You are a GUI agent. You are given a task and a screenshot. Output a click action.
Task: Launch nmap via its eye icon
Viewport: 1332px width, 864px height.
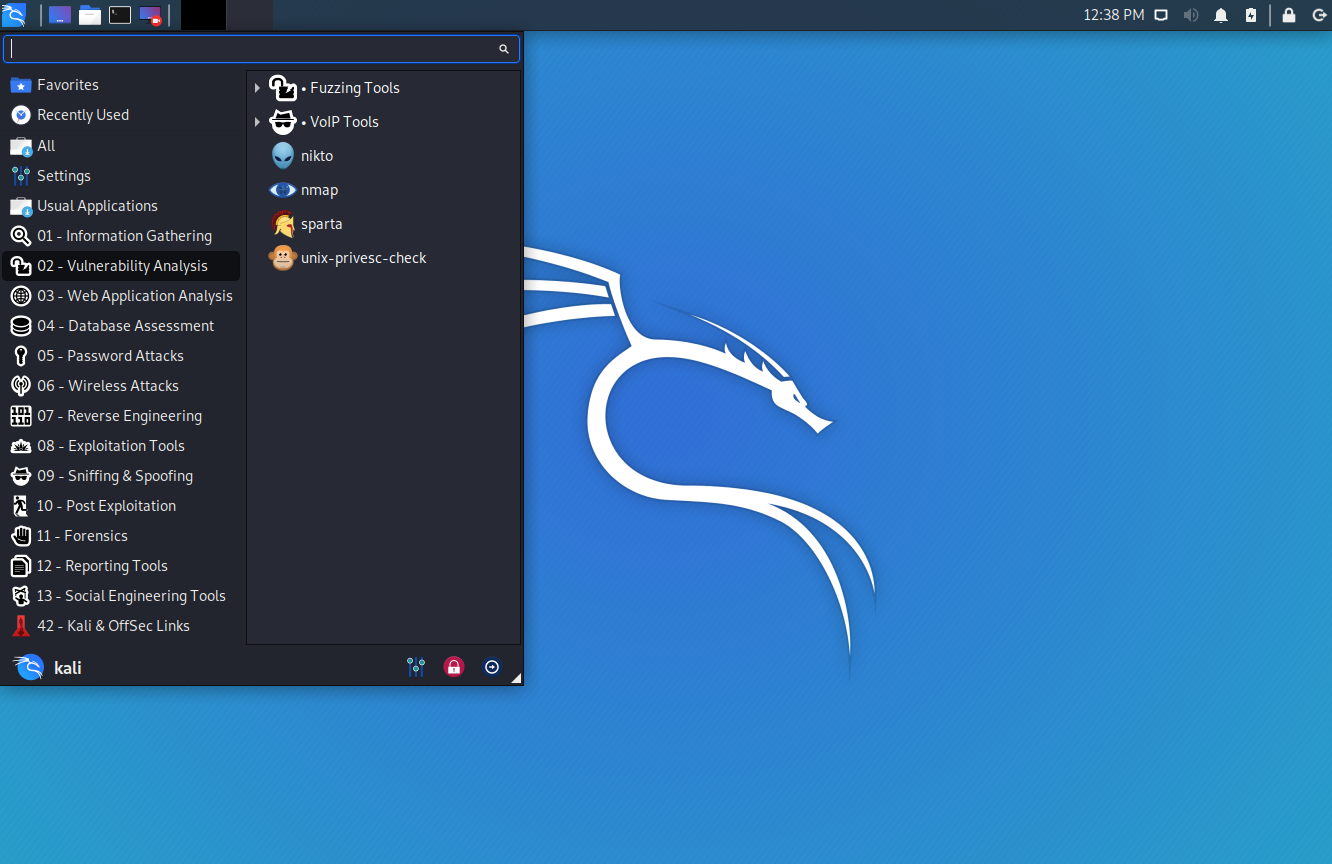click(284, 190)
